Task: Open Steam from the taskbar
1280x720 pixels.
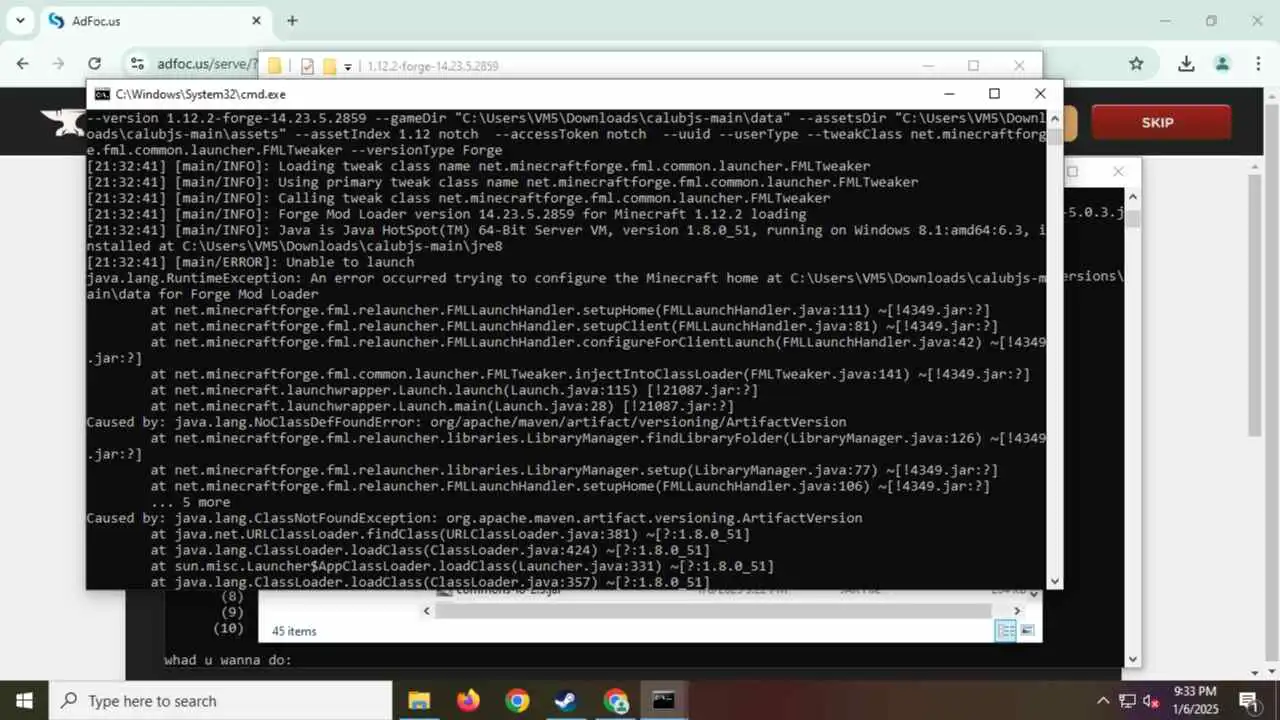Action: pos(566,701)
